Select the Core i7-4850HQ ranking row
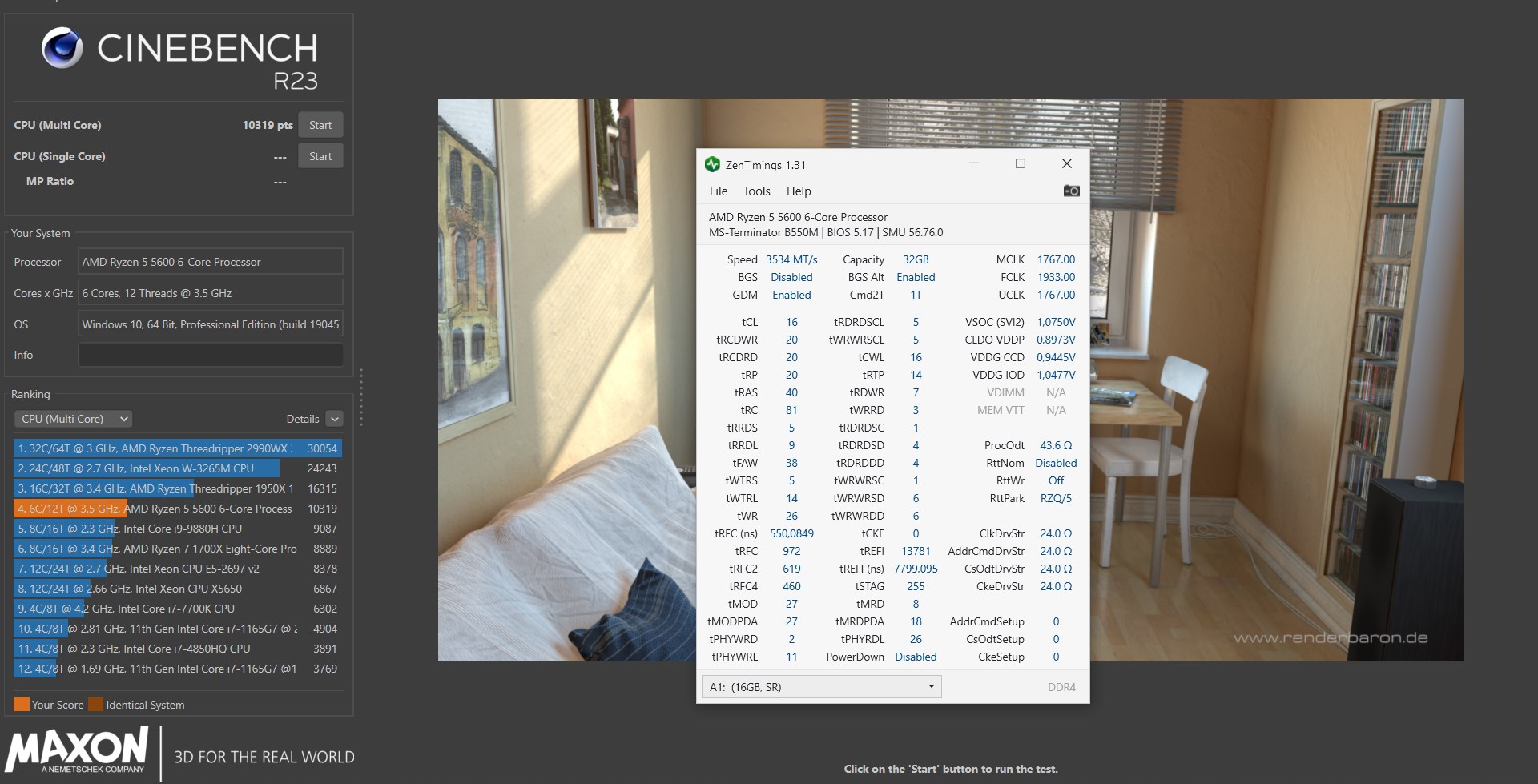Viewport: 1538px width, 784px height. (178, 649)
